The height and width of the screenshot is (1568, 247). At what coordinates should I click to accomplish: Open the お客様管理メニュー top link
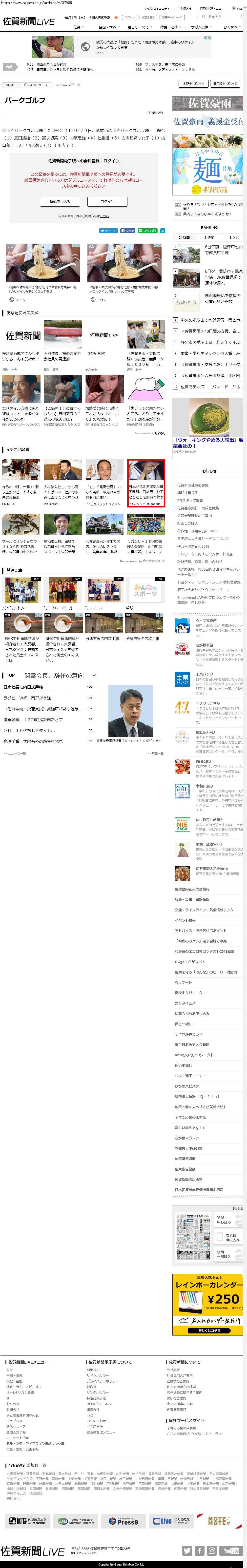coord(212,9)
